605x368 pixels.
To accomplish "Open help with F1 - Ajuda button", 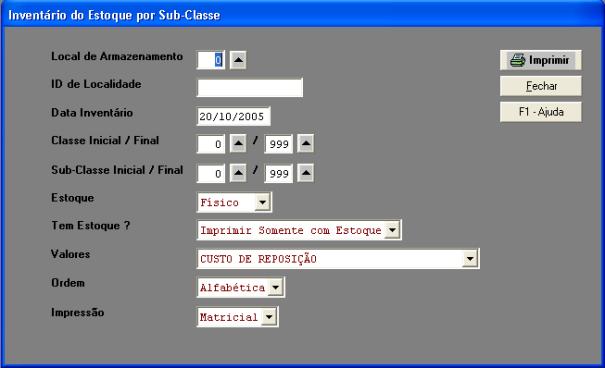I will (541, 112).
